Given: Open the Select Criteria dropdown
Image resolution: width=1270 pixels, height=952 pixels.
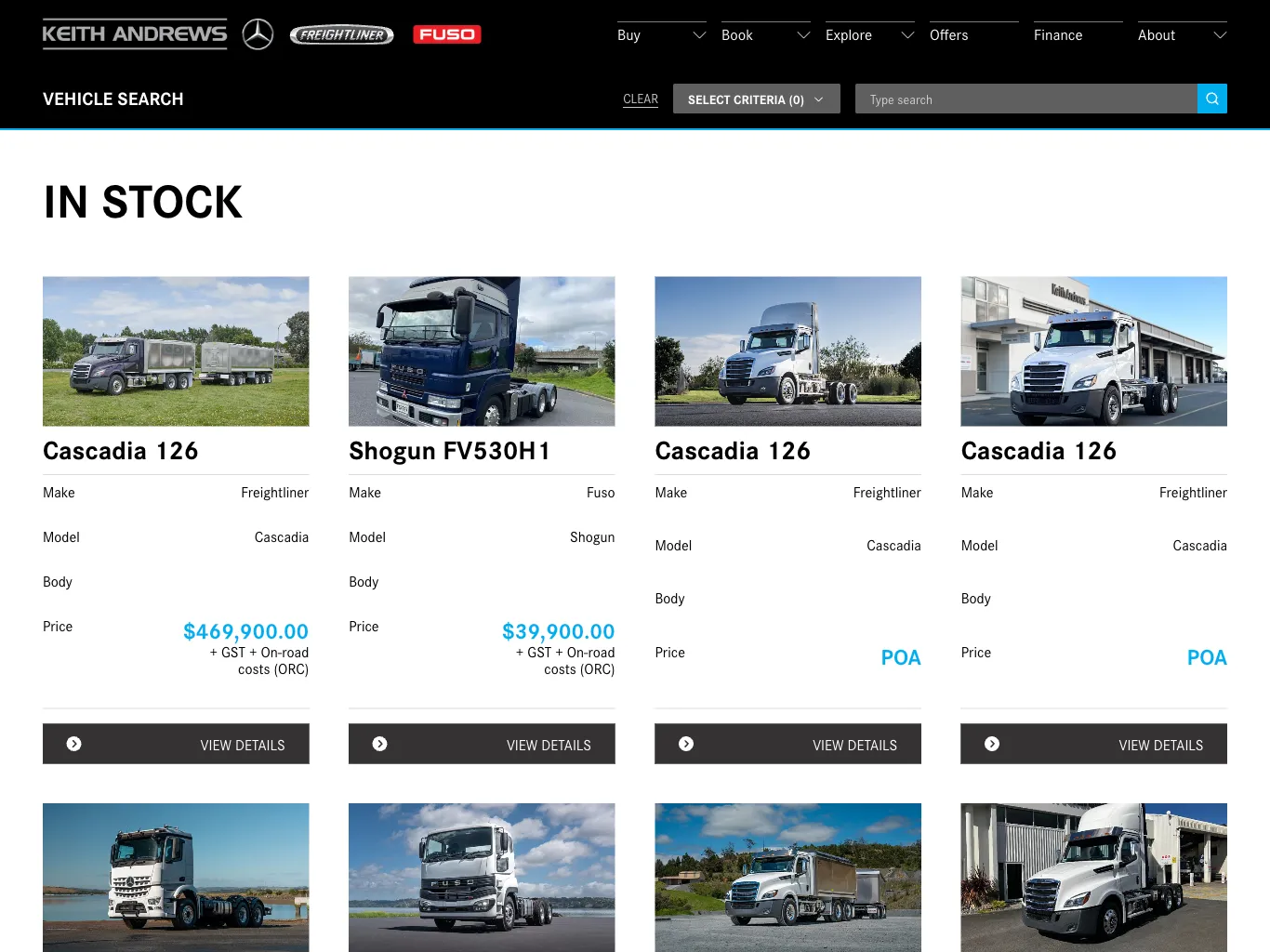Looking at the screenshot, I should (756, 99).
